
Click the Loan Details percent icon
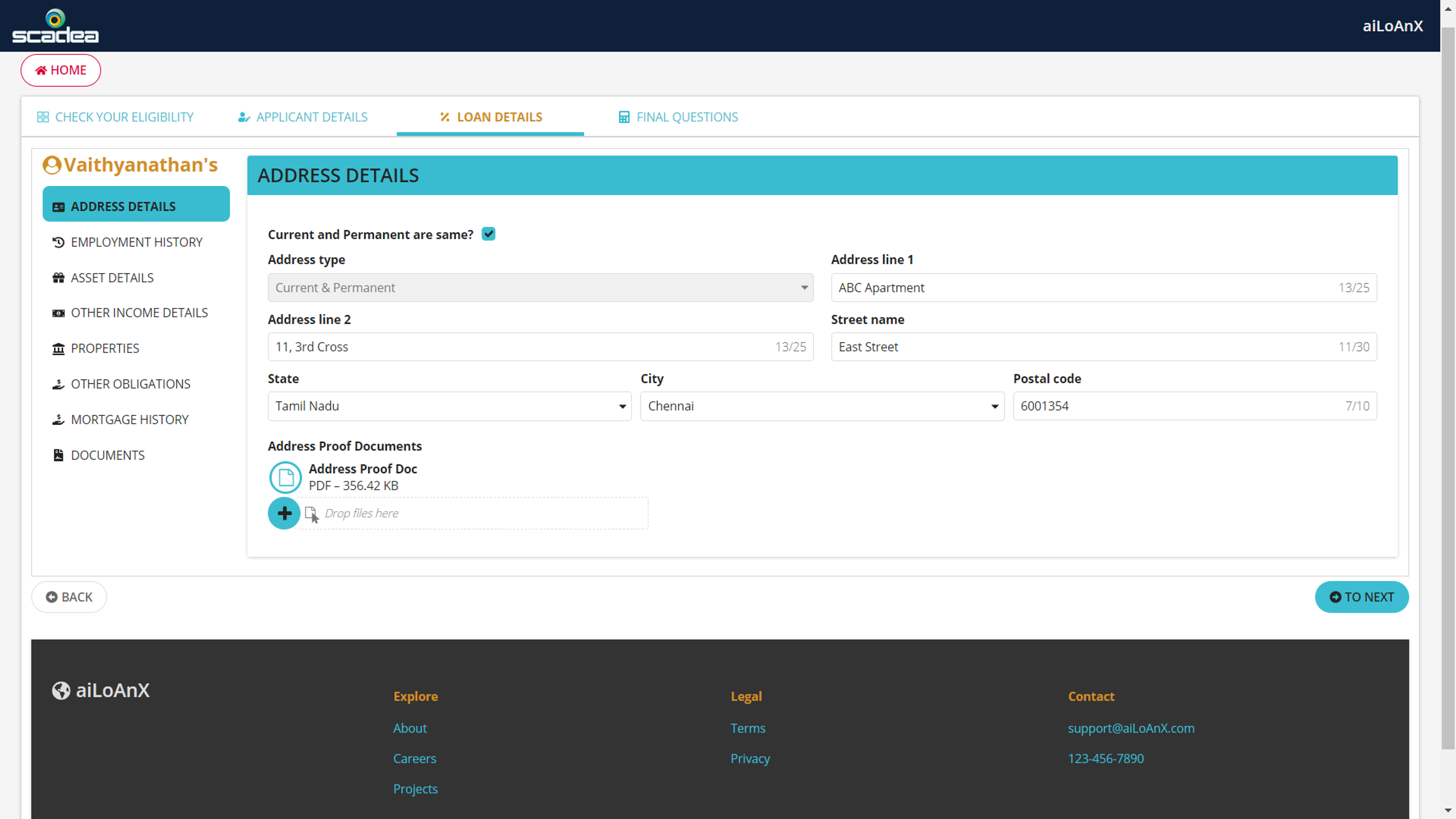445,117
